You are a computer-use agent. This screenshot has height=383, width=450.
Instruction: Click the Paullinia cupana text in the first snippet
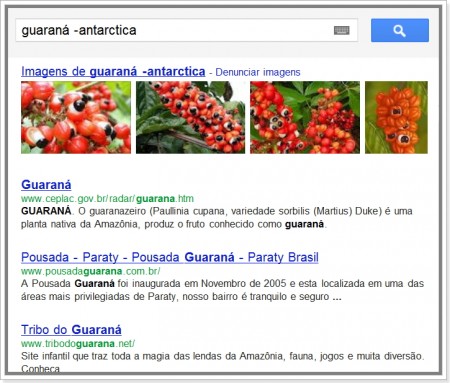pos(187,211)
